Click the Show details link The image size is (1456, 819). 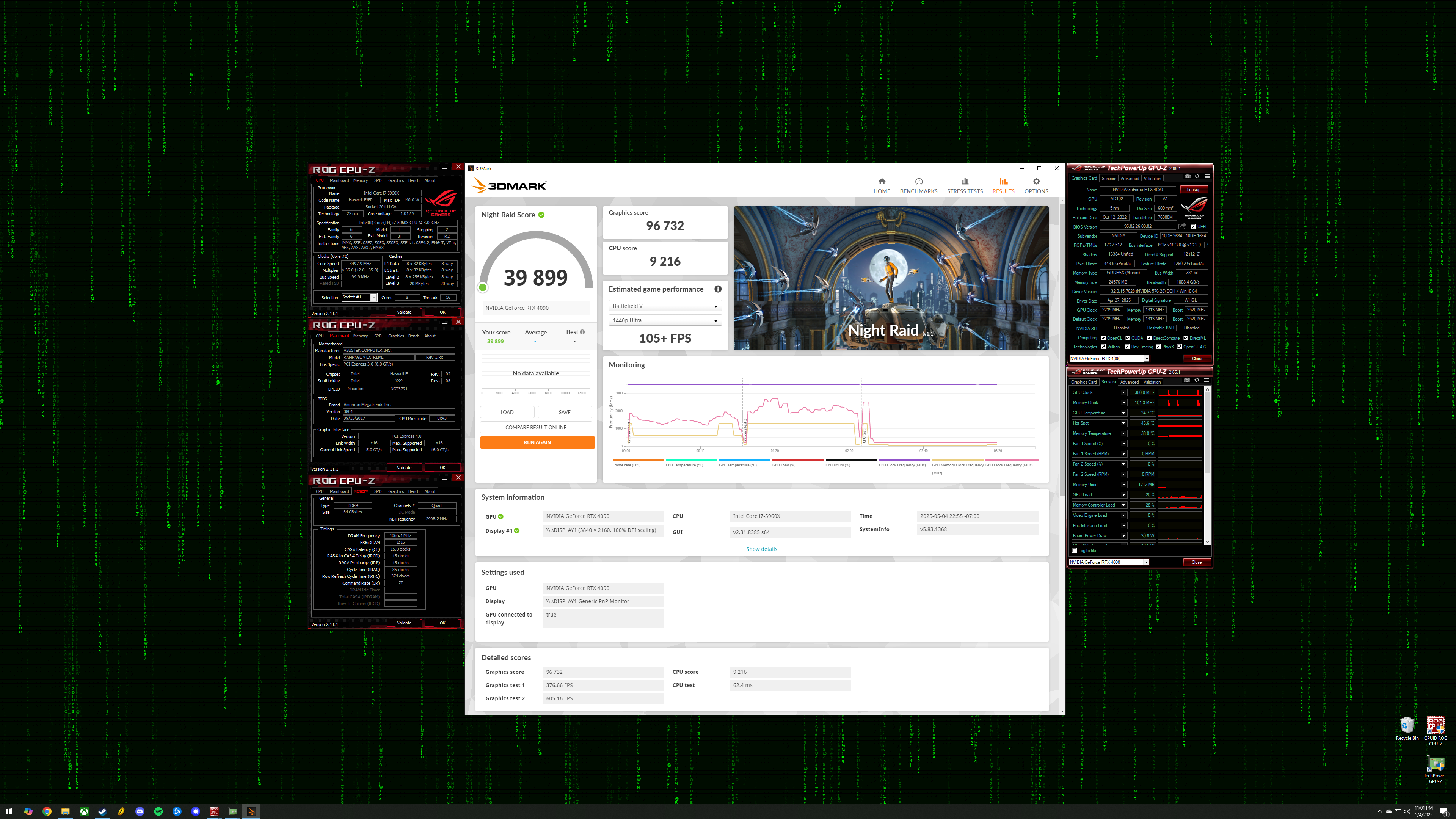tap(761, 549)
